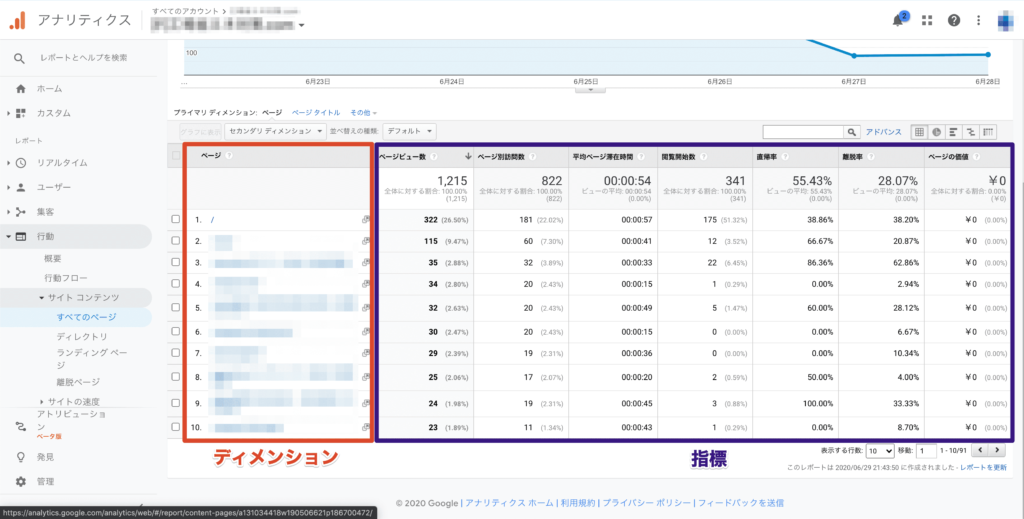The width and height of the screenshot is (1024, 519).
Task: Click ページ タイトル primary dimension link
Action: (315, 113)
